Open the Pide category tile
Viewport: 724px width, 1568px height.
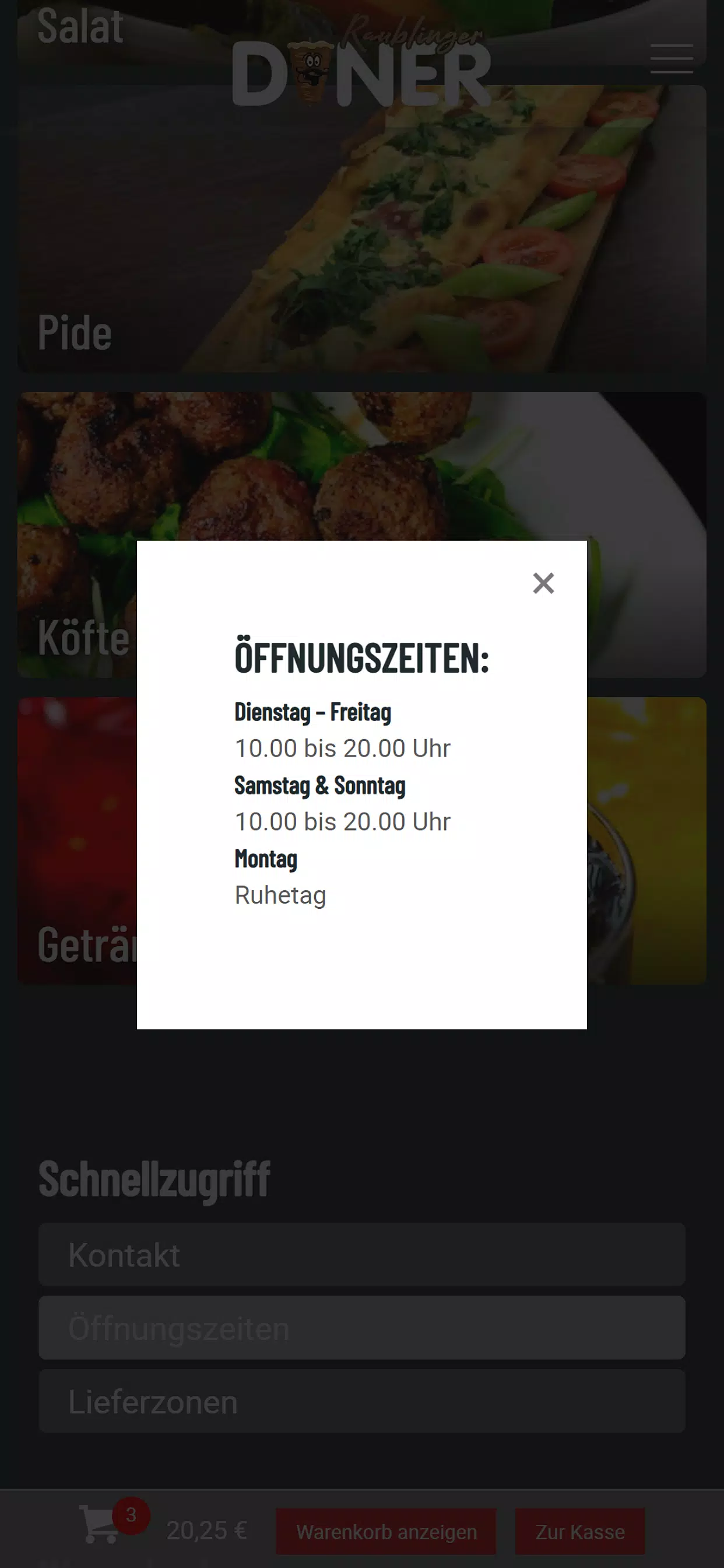[361, 228]
